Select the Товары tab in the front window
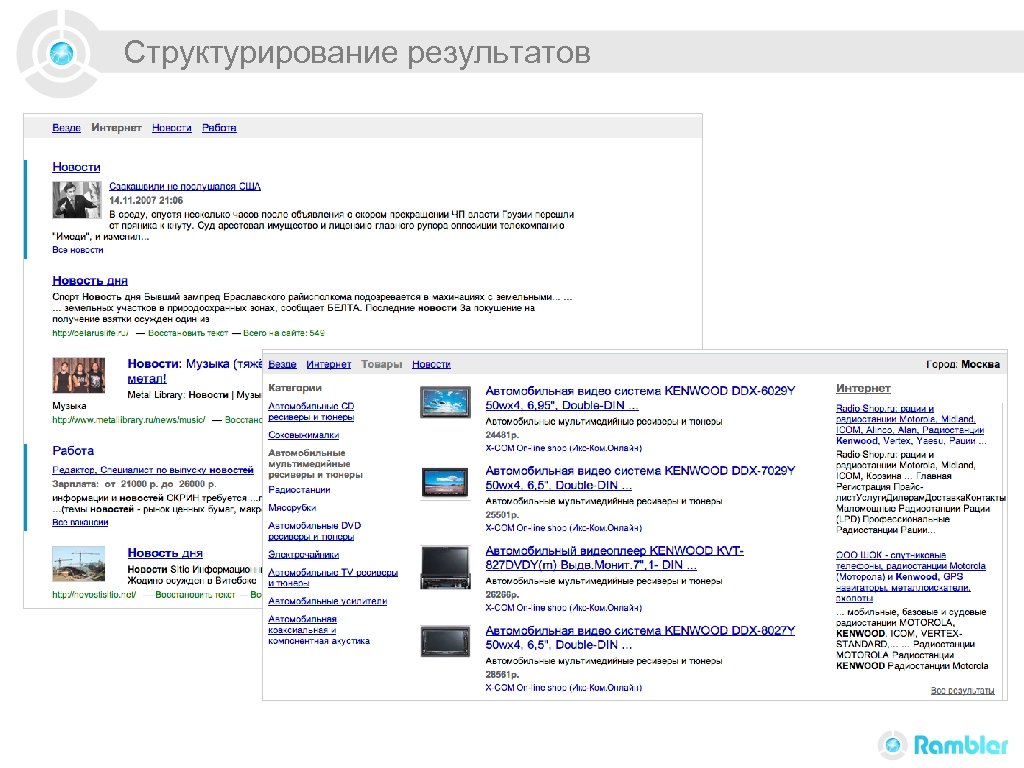1024x768 pixels. pyautogui.click(x=381, y=364)
